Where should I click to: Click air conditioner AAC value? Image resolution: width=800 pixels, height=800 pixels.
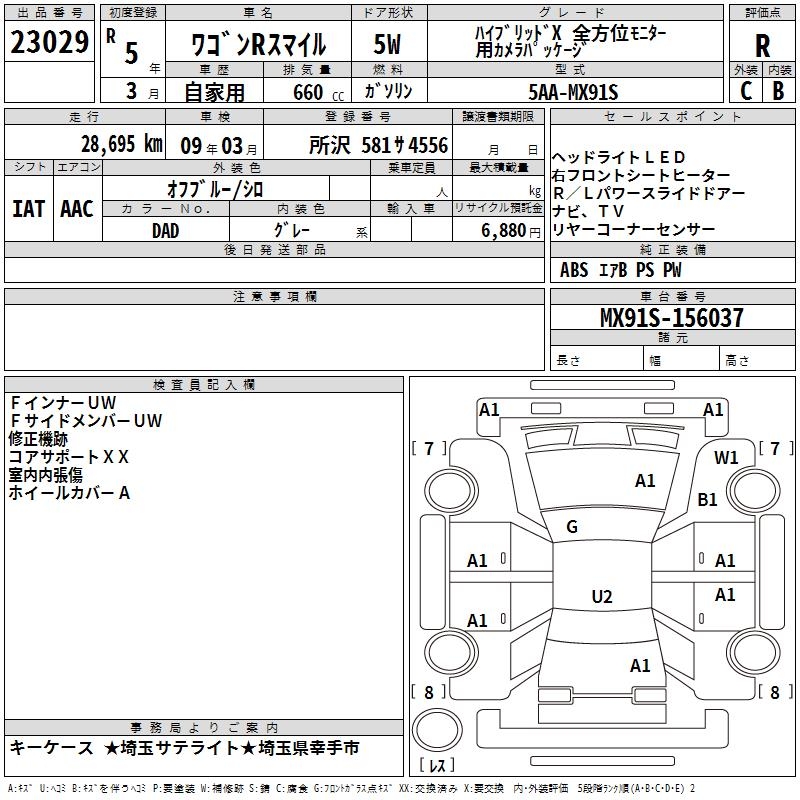(77, 209)
